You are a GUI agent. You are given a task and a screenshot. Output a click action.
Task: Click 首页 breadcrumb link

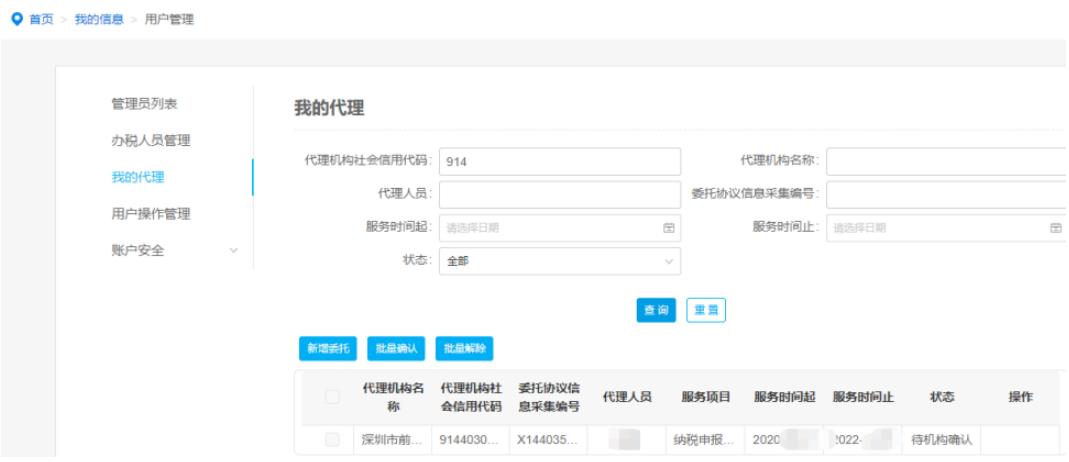pos(41,20)
